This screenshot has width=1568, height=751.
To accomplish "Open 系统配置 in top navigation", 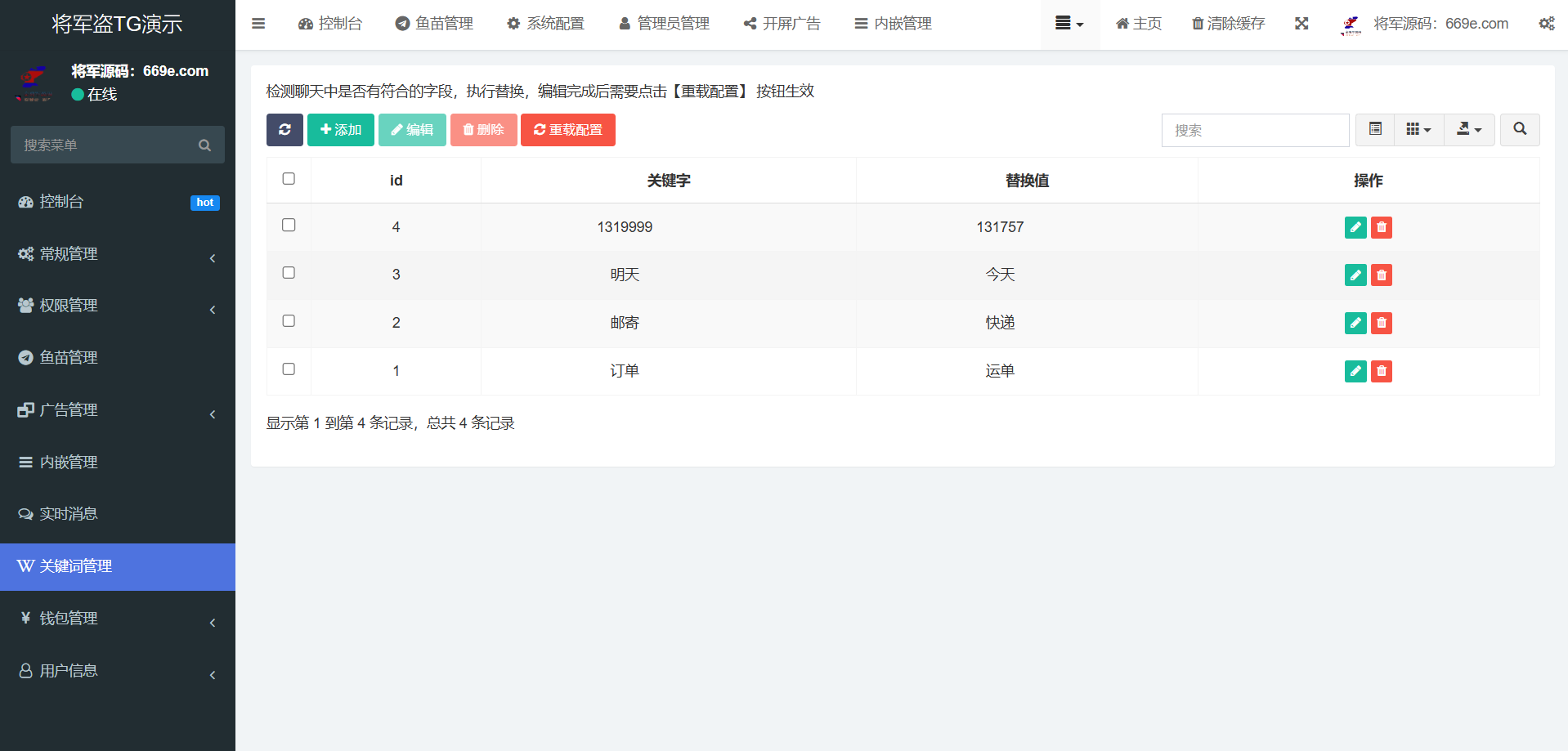I will [x=545, y=24].
